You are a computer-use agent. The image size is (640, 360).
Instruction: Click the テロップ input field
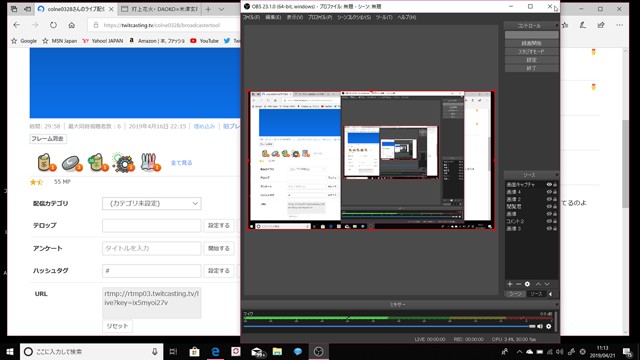point(152,225)
